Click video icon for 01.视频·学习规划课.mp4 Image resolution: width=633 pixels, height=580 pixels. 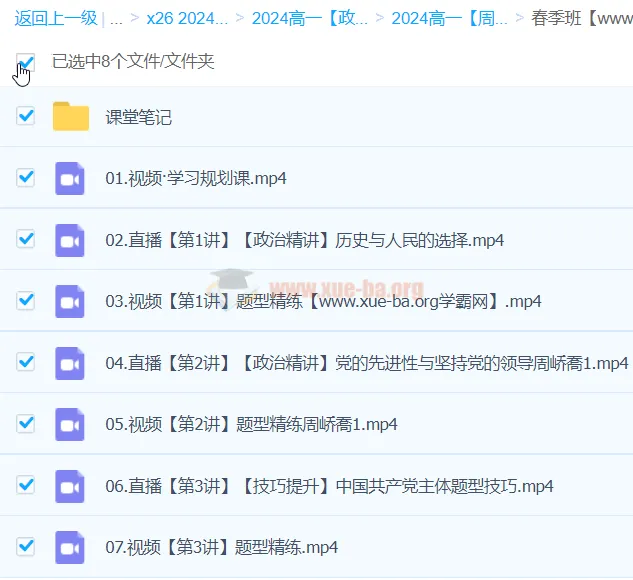pos(70,178)
